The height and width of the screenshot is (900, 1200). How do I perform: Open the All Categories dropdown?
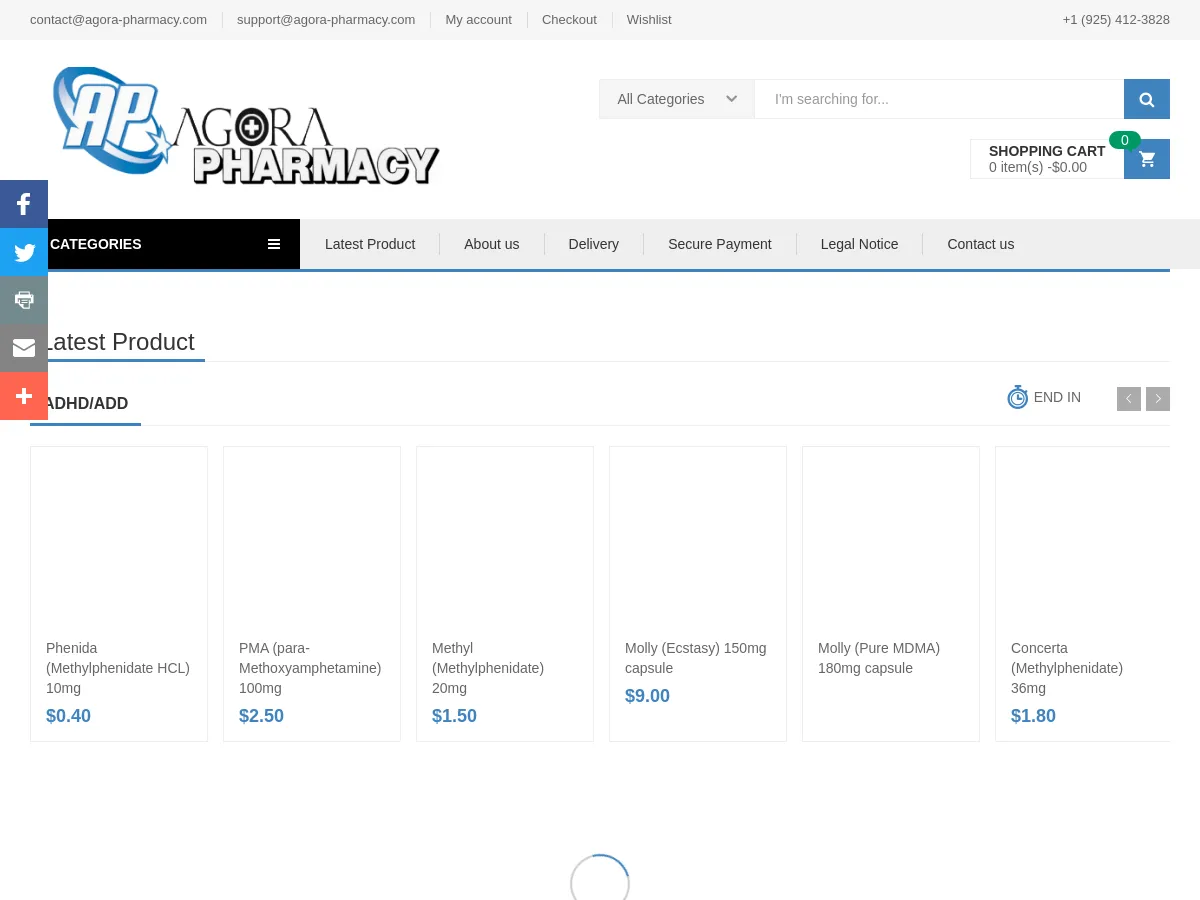pos(676,99)
